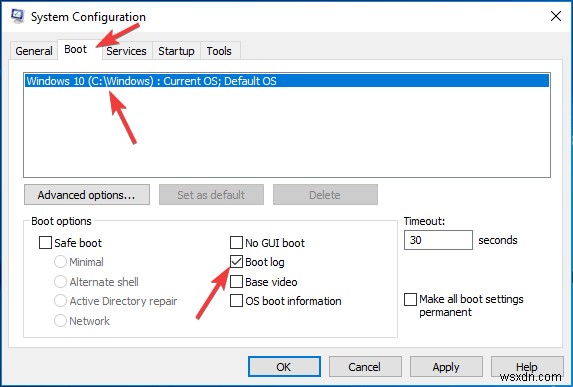
Task: Switch to the General tab
Action: pos(34,51)
